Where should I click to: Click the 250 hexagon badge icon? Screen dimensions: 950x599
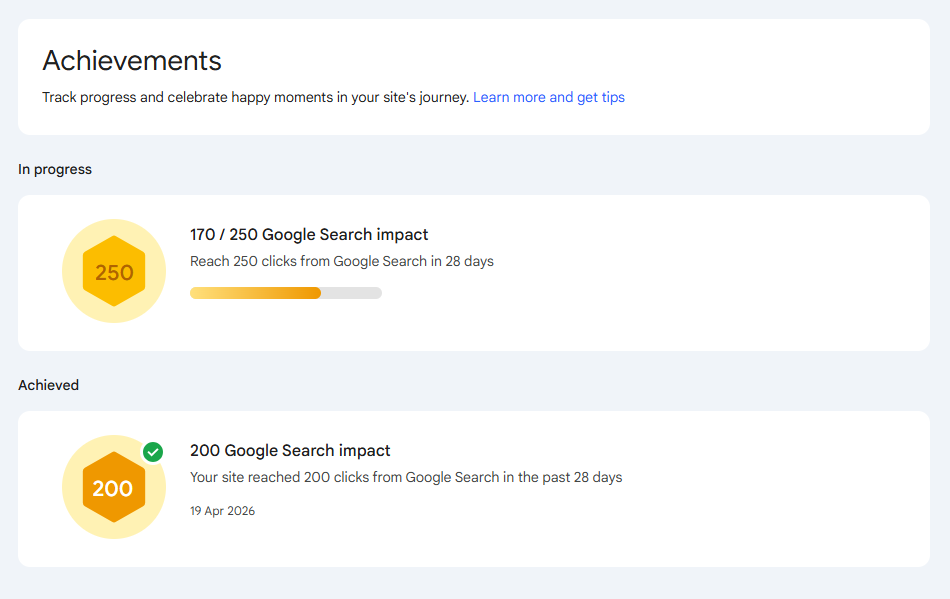[114, 271]
